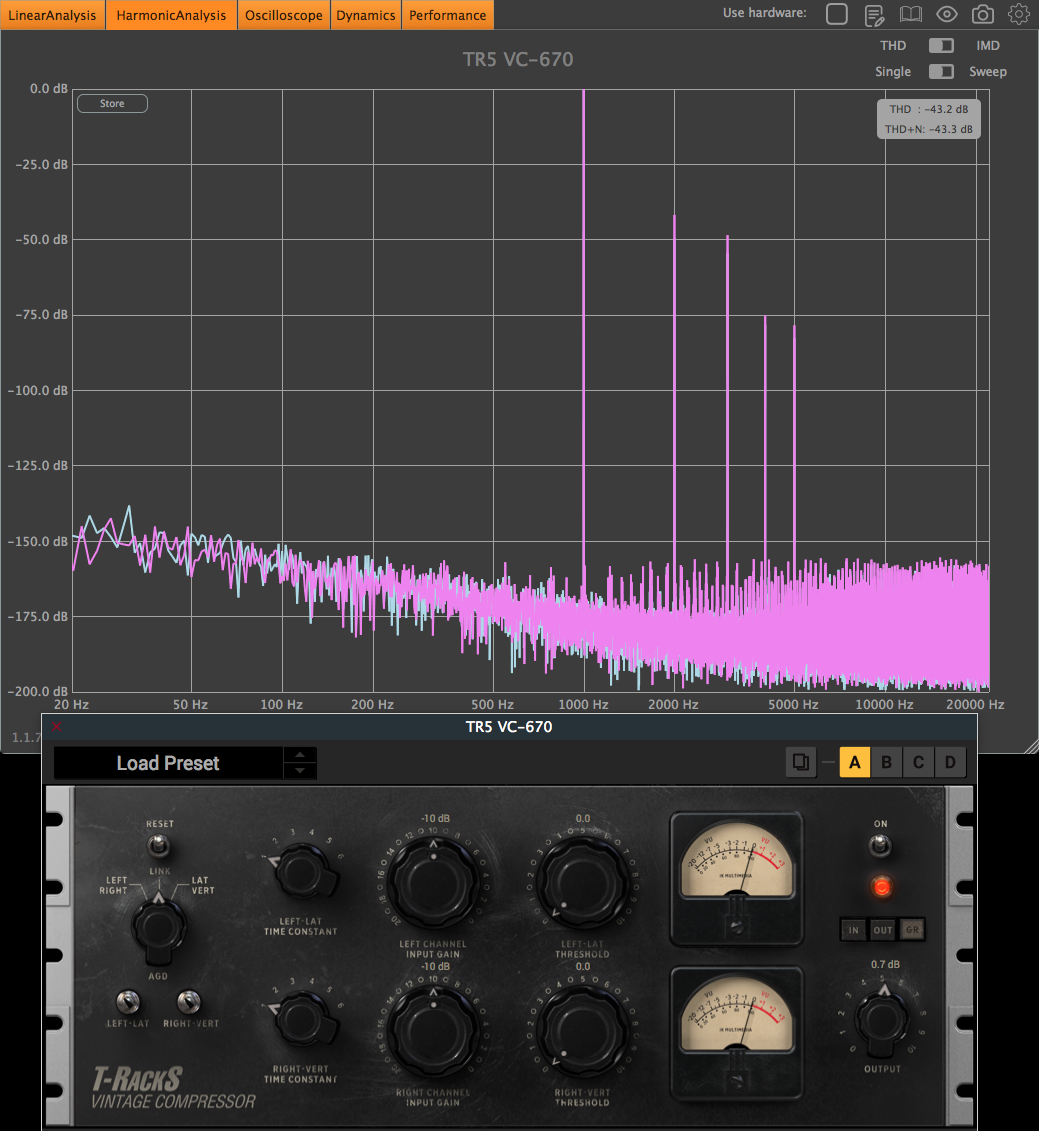Click the LINK mode selector knob

click(158, 928)
